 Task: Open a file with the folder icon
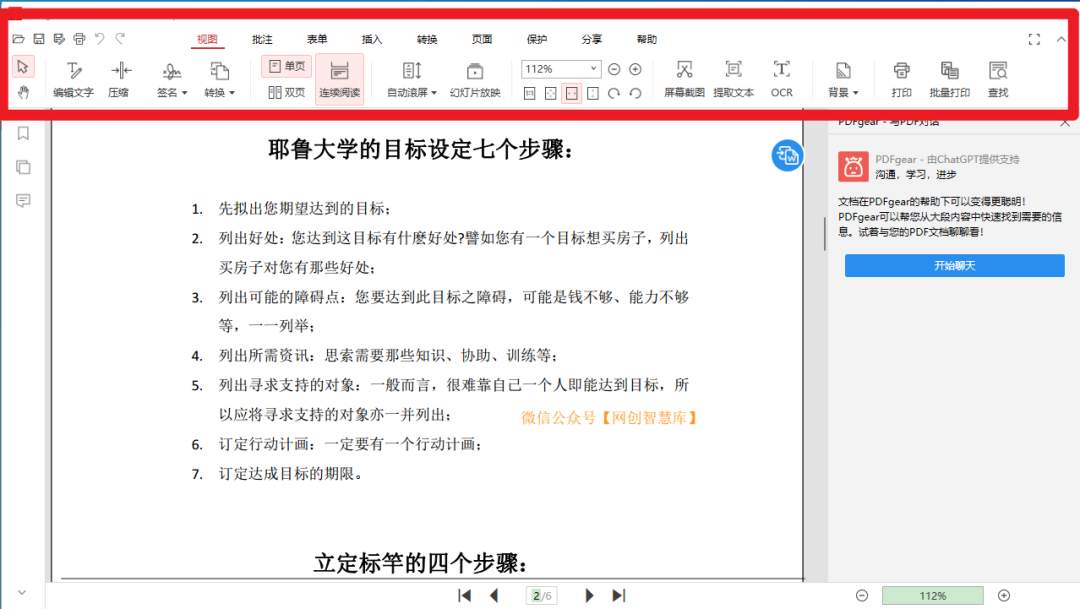tap(19, 39)
